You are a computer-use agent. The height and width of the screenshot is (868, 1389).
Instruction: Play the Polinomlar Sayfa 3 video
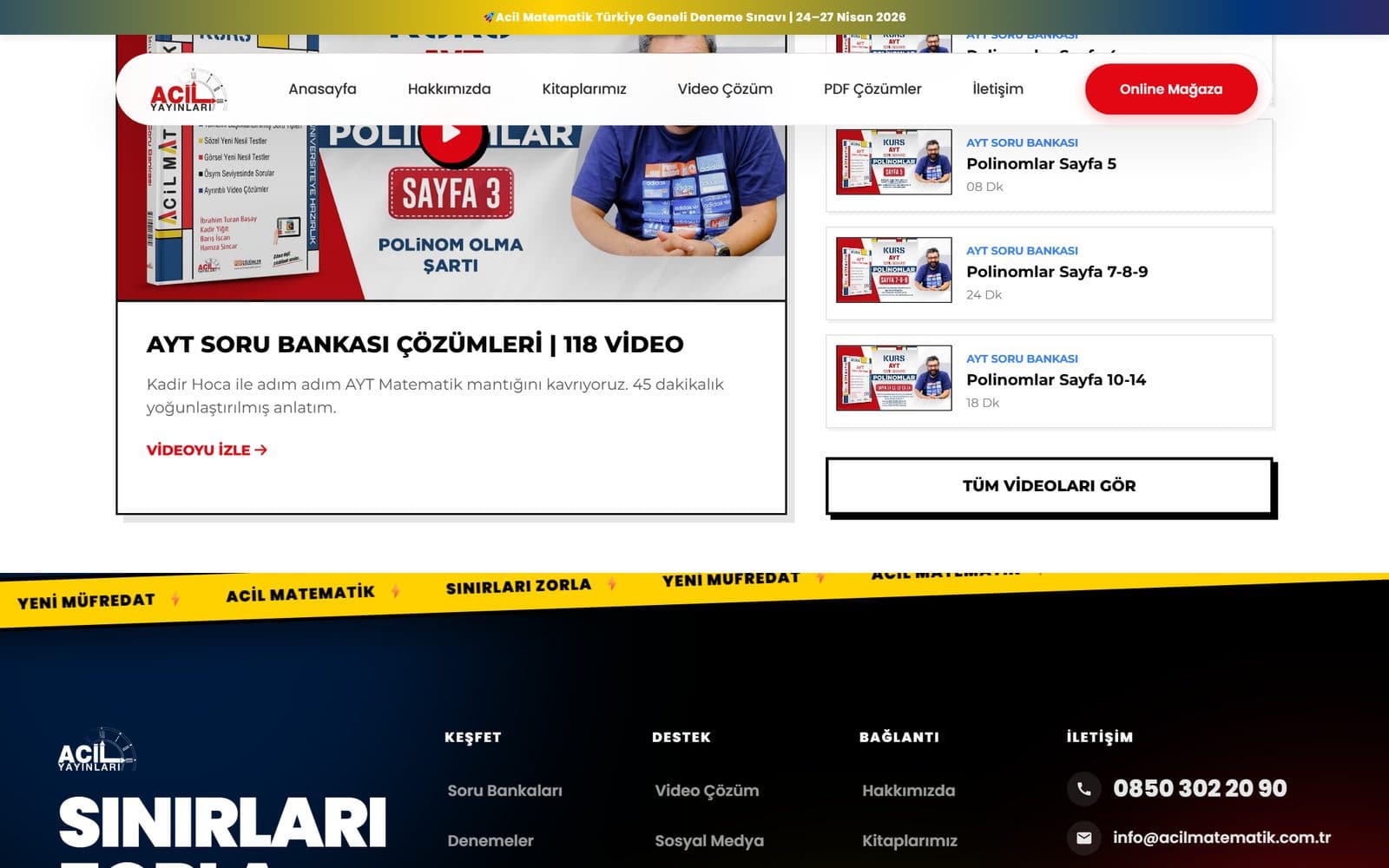click(x=451, y=133)
